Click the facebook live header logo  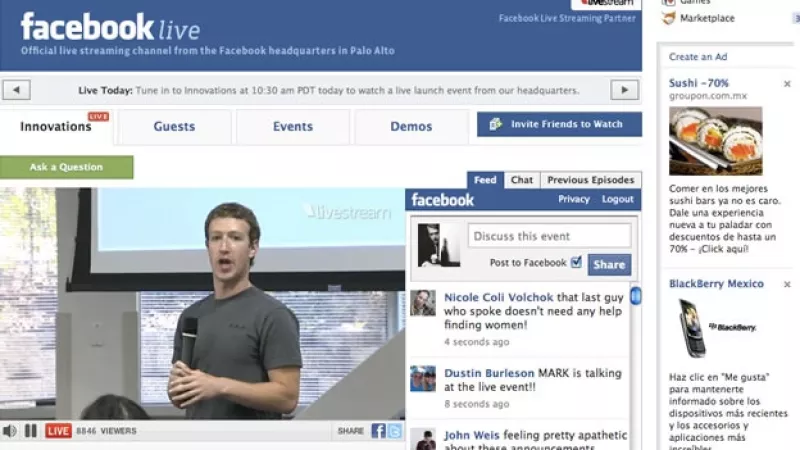[x=110, y=27]
